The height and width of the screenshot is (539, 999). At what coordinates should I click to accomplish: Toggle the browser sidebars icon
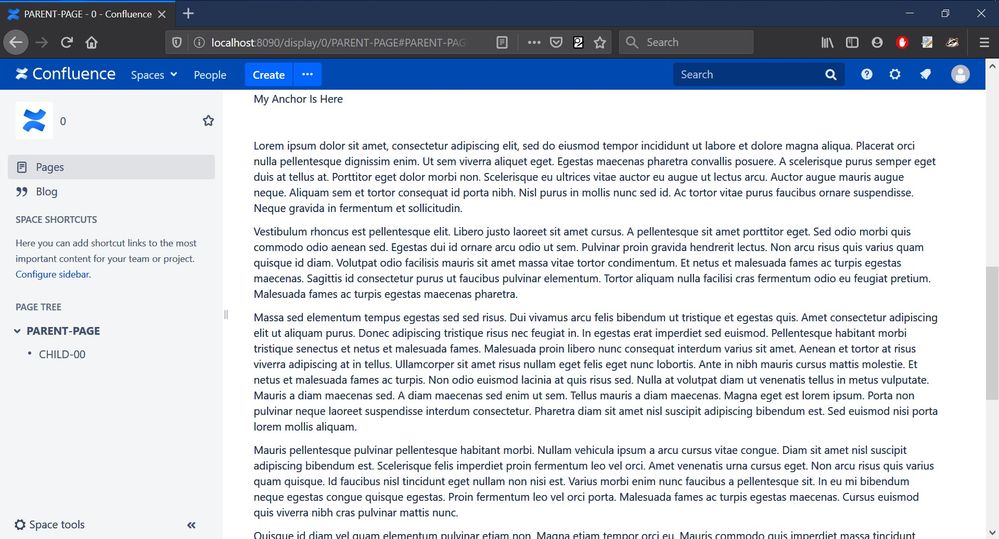852,42
